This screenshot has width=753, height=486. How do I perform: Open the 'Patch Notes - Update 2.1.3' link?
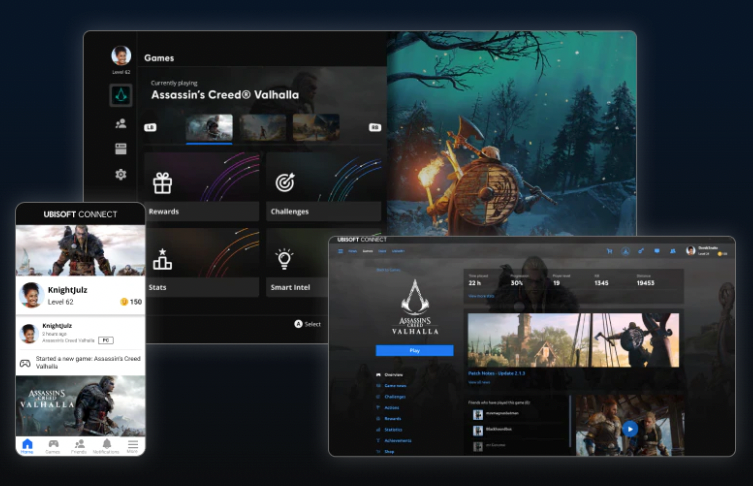click(497, 373)
